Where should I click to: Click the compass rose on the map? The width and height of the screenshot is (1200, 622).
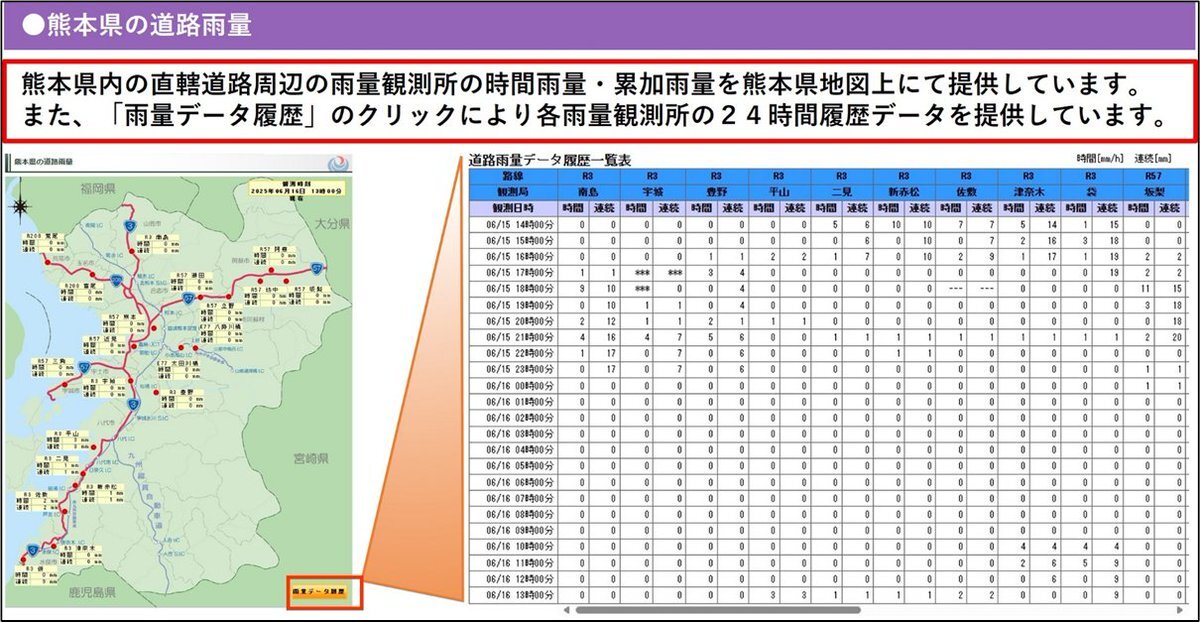pyautogui.click(x=21, y=207)
